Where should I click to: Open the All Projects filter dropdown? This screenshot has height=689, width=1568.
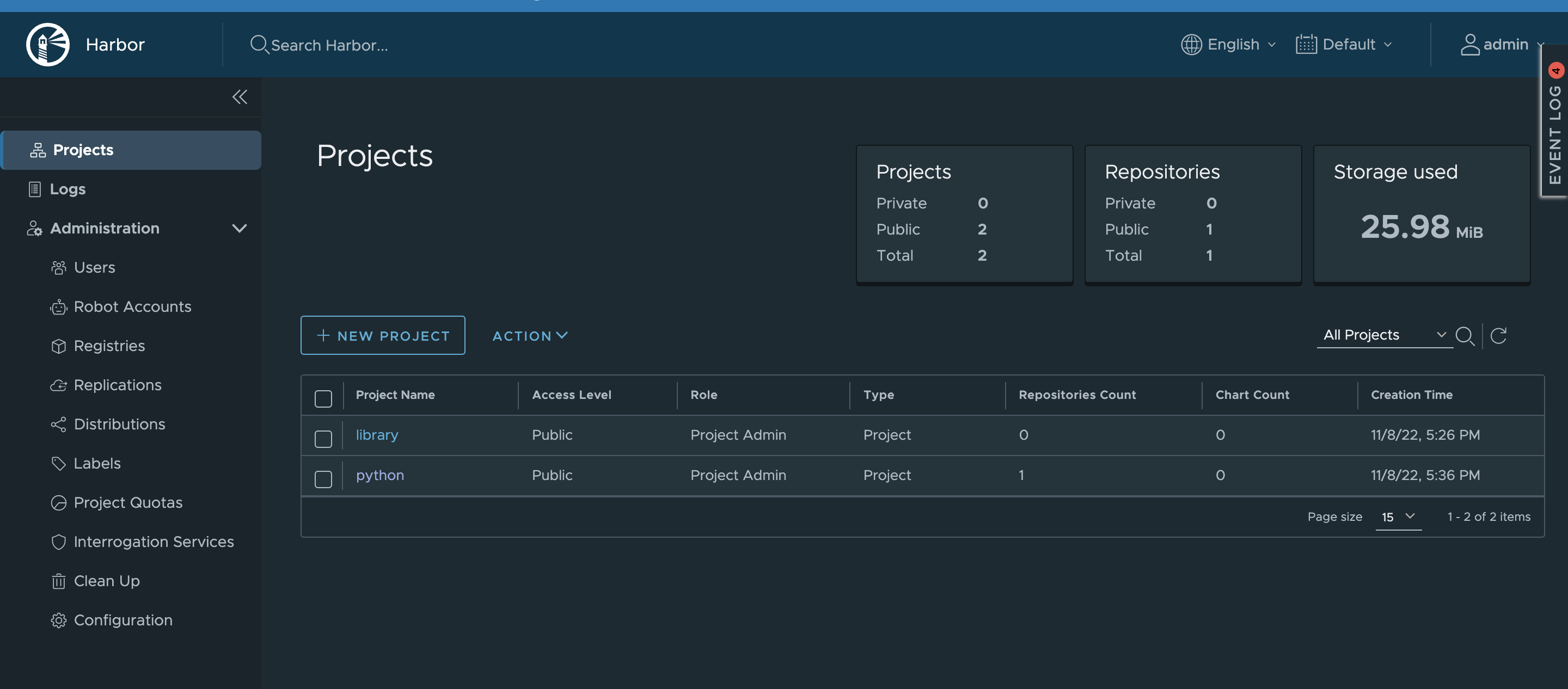pos(1383,335)
